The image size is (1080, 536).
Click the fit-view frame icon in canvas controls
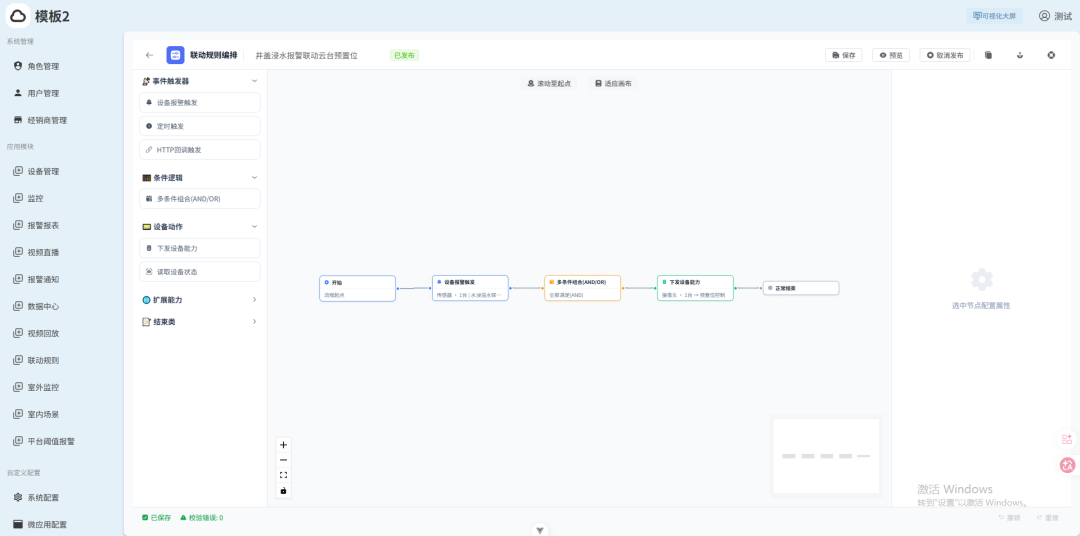point(283,475)
